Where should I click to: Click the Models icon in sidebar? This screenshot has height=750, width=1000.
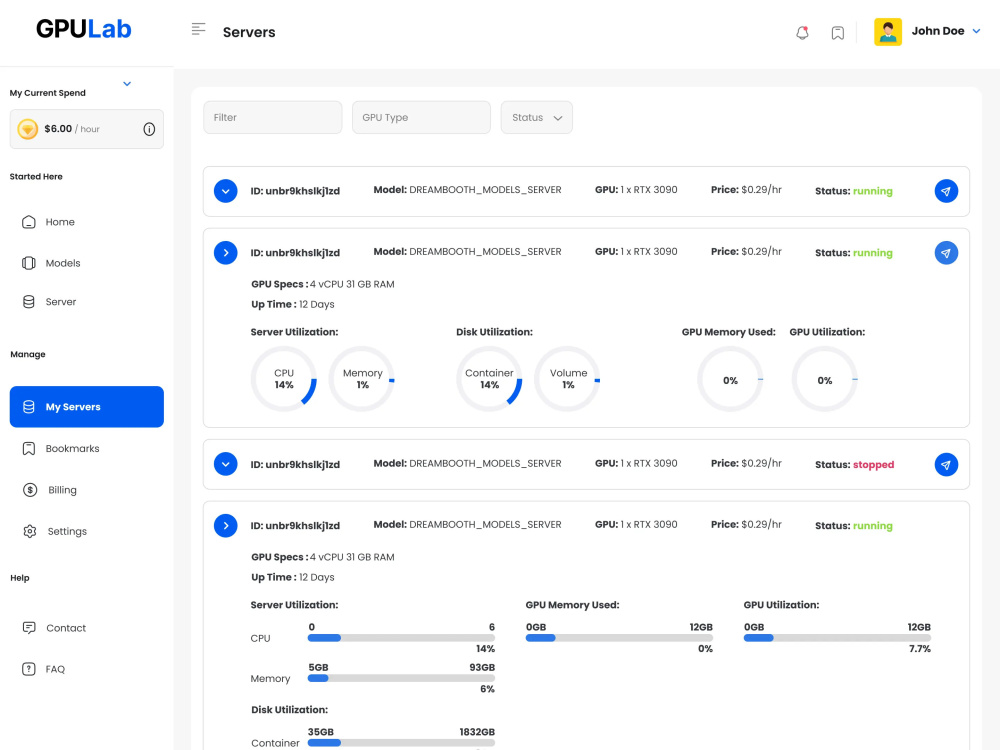[29, 263]
